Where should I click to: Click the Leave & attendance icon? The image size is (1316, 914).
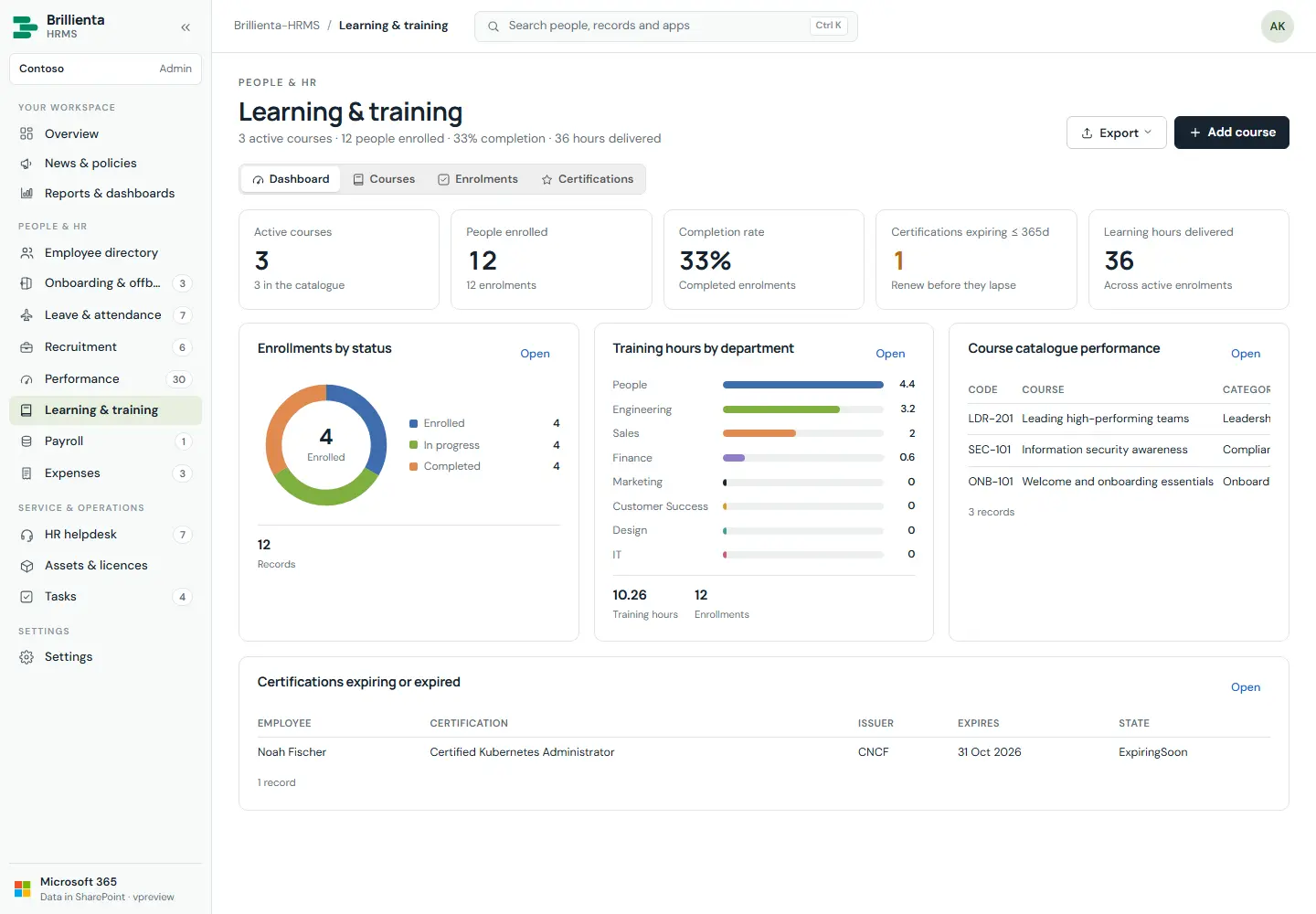click(x=27, y=315)
